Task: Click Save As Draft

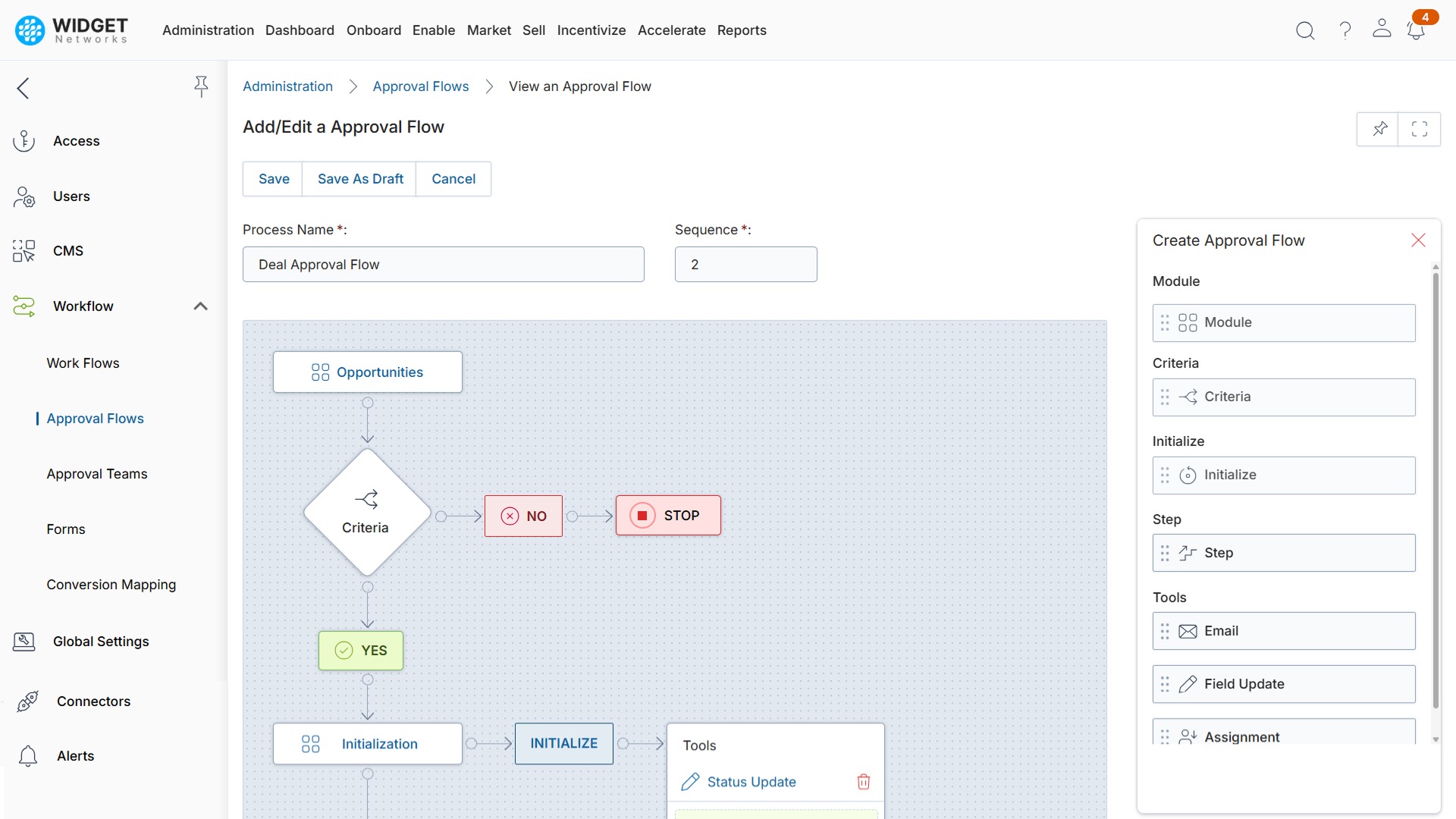Action: [x=360, y=179]
